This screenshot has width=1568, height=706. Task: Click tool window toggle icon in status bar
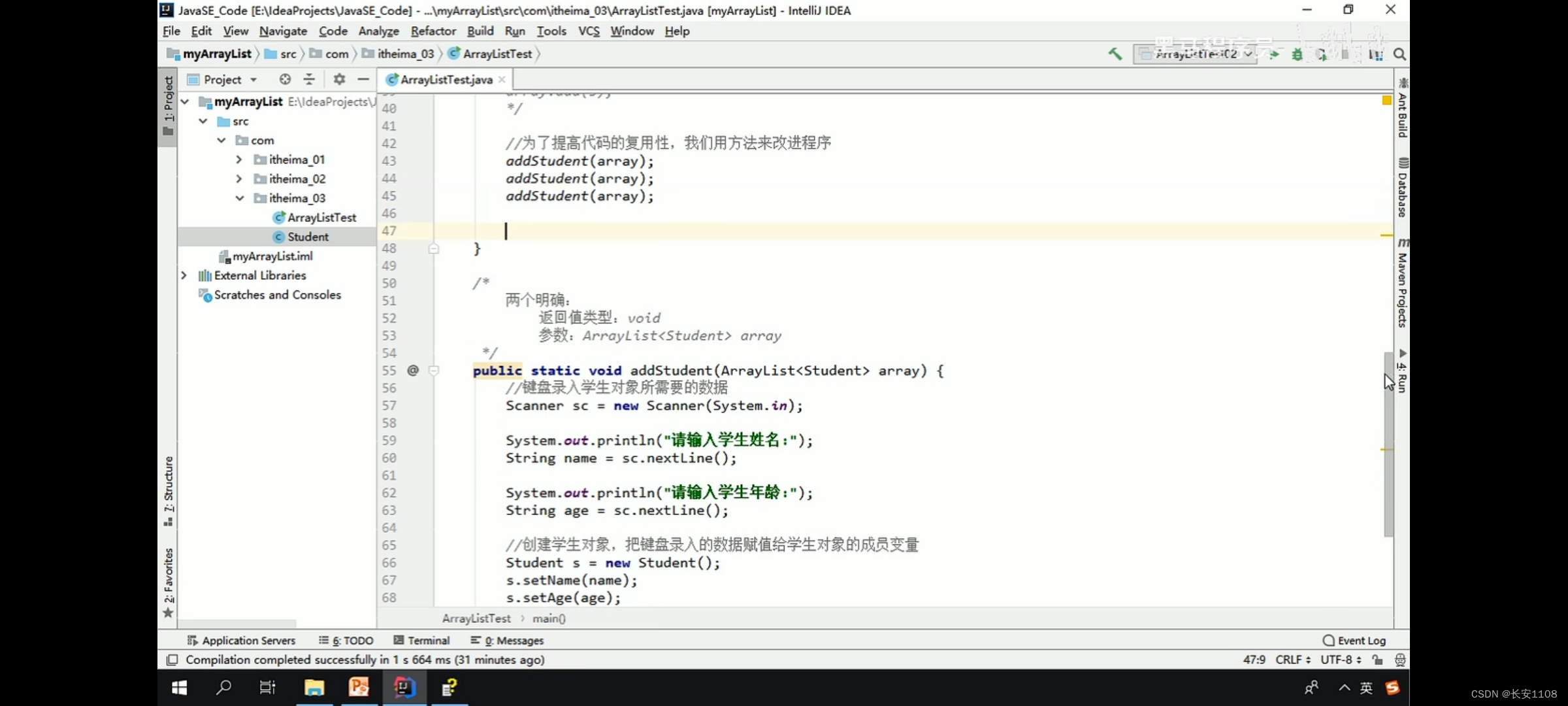(171, 660)
